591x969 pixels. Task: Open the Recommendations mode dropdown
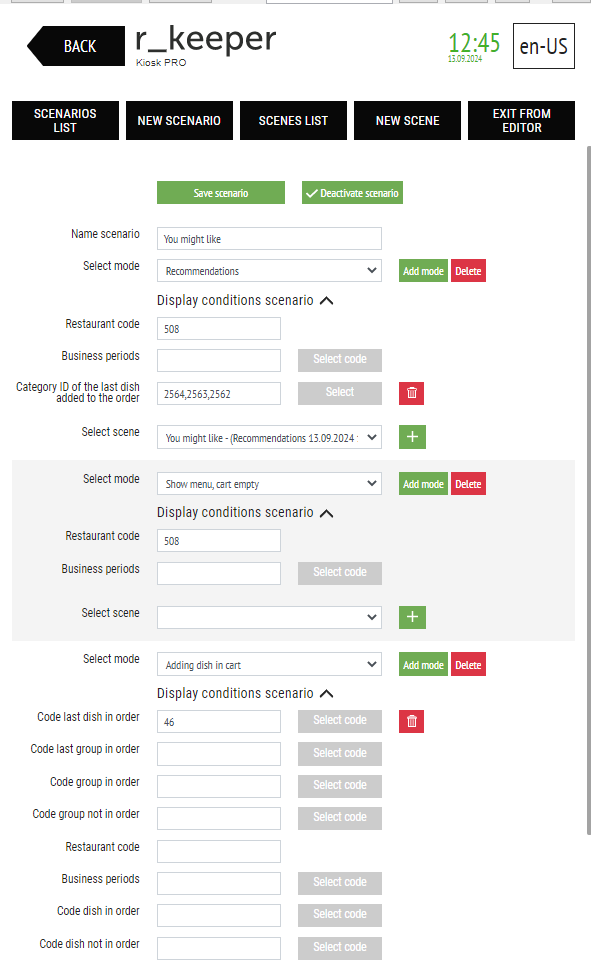[269, 271]
